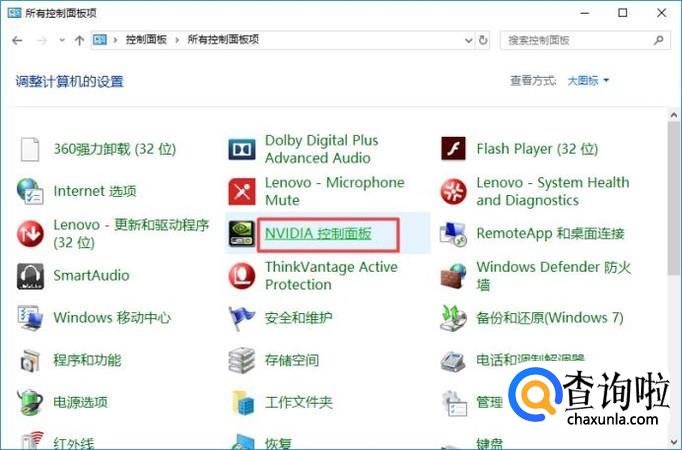Open Lenovo System Health and Diagnostics link
The height and width of the screenshot is (450, 682).
pos(553,191)
